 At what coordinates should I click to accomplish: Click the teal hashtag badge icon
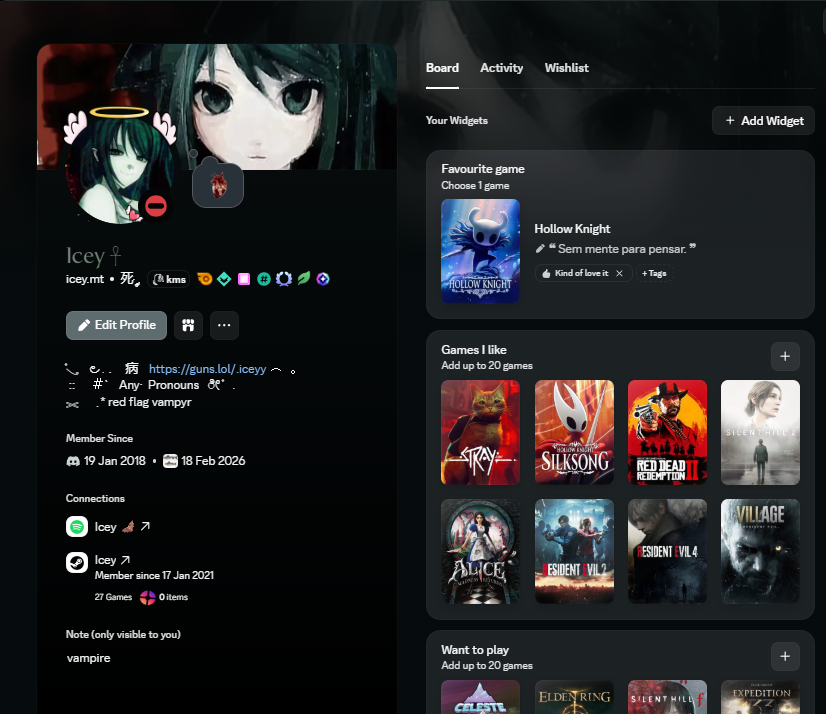click(x=264, y=279)
